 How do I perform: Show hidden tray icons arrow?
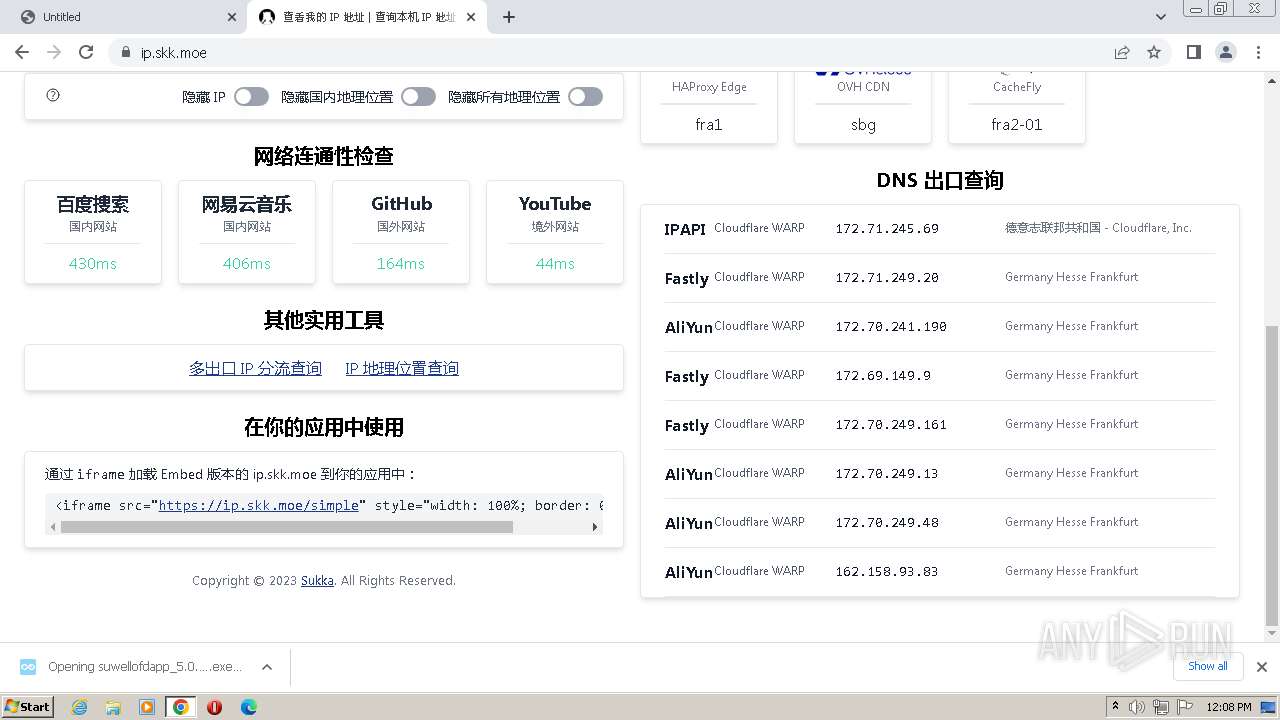1115,707
